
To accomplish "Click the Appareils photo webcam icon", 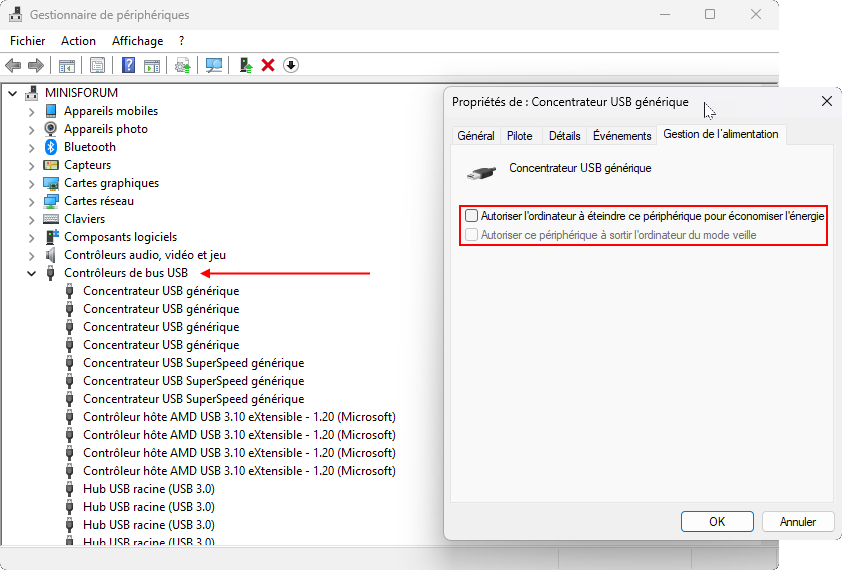I will [51, 128].
